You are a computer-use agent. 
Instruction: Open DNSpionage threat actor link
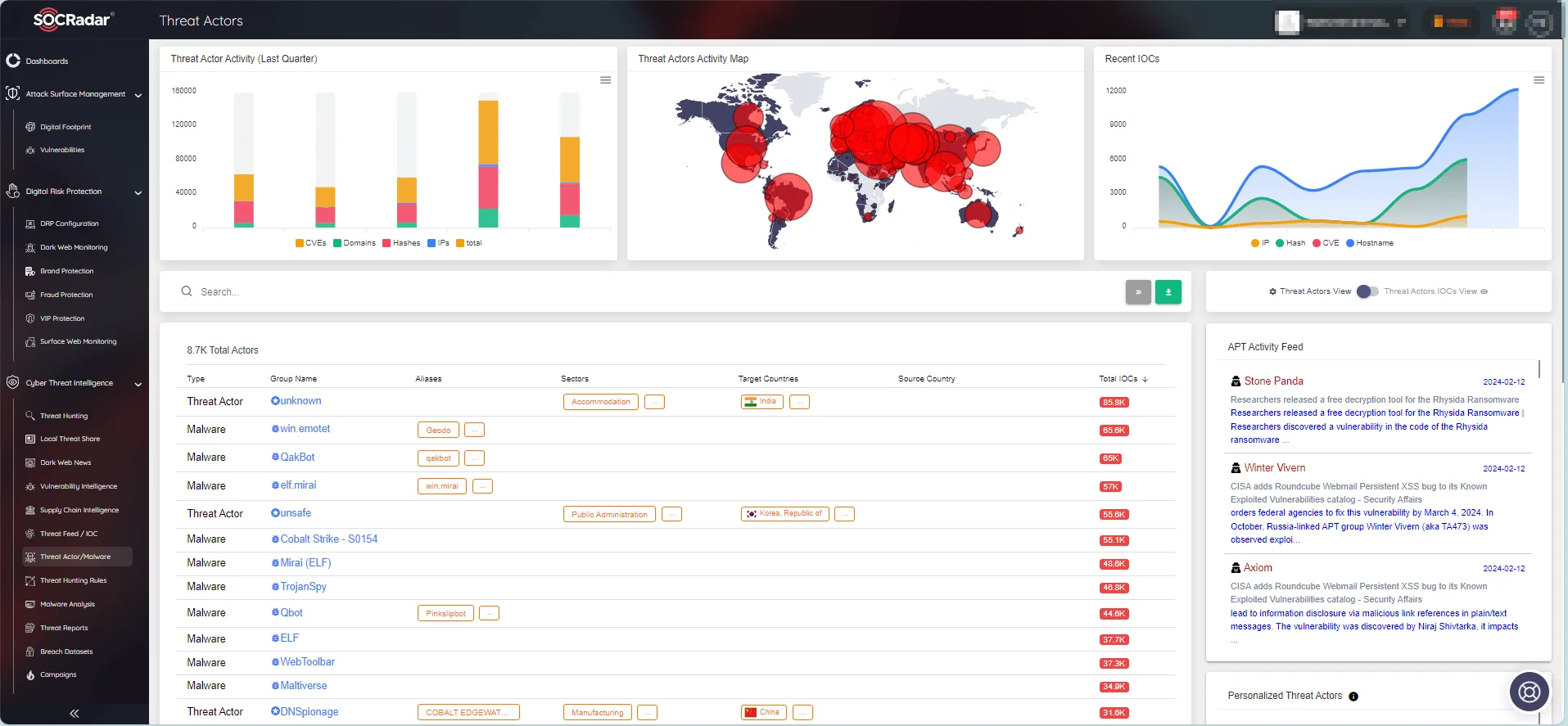pos(310,712)
